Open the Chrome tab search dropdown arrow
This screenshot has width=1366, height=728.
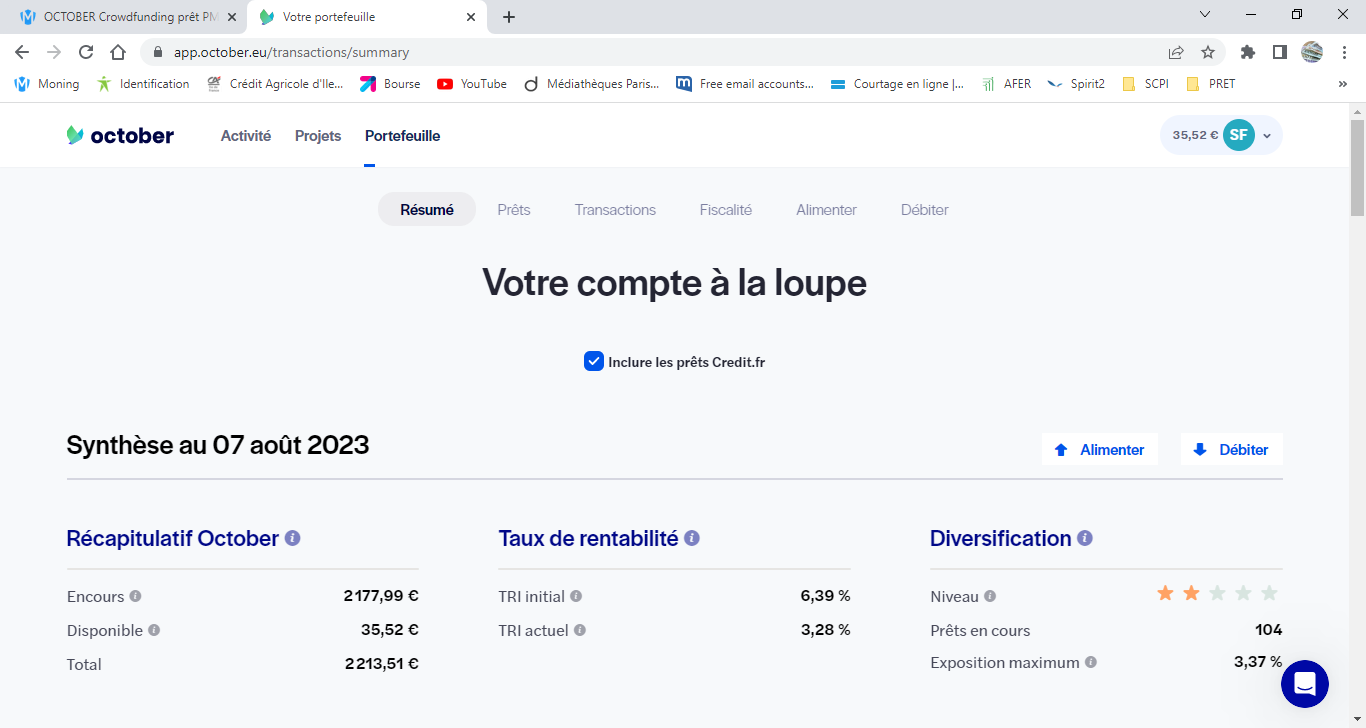pyautogui.click(x=1205, y=15)
